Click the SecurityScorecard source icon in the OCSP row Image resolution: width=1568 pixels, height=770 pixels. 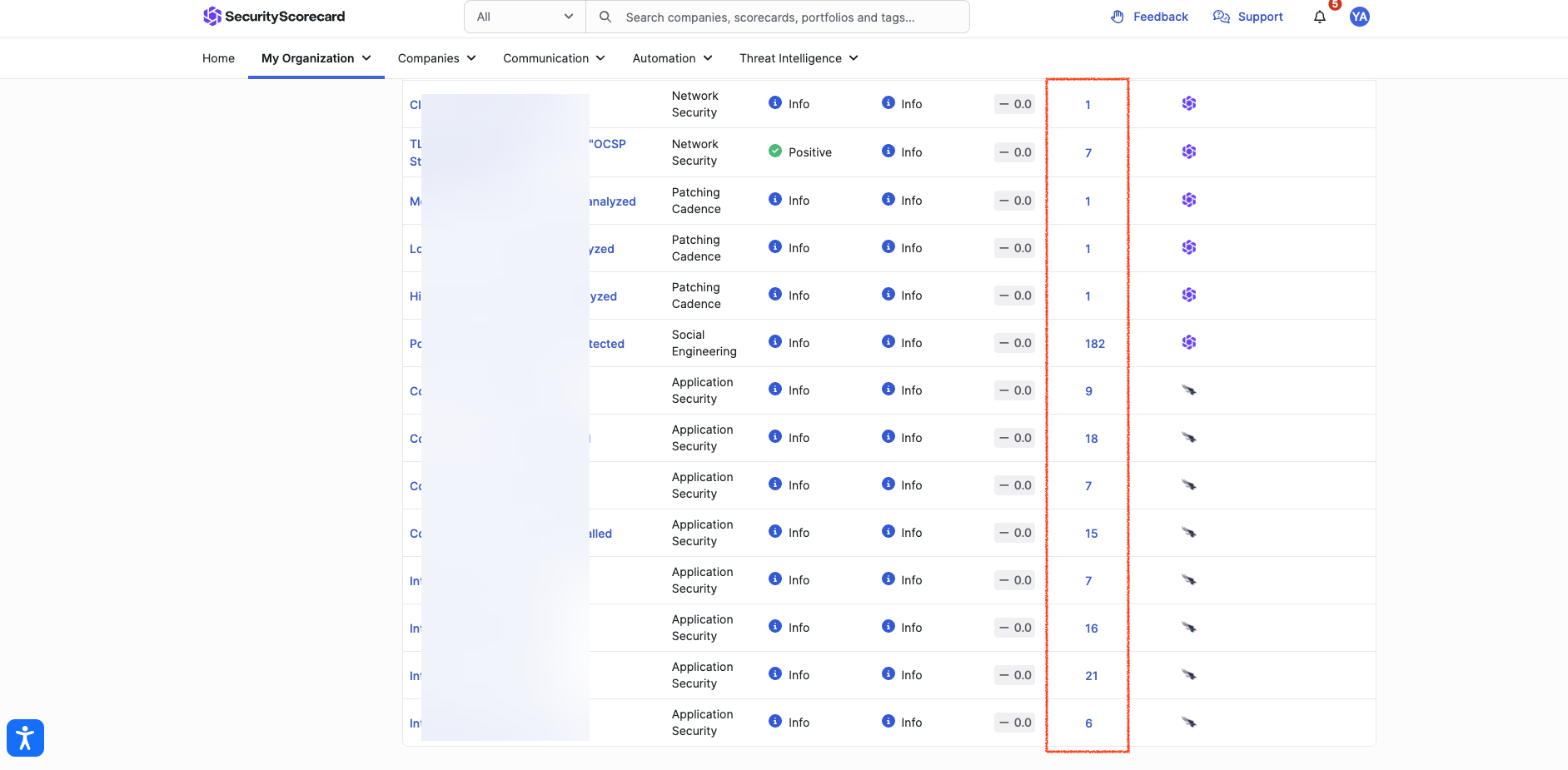click(1189, 152)
